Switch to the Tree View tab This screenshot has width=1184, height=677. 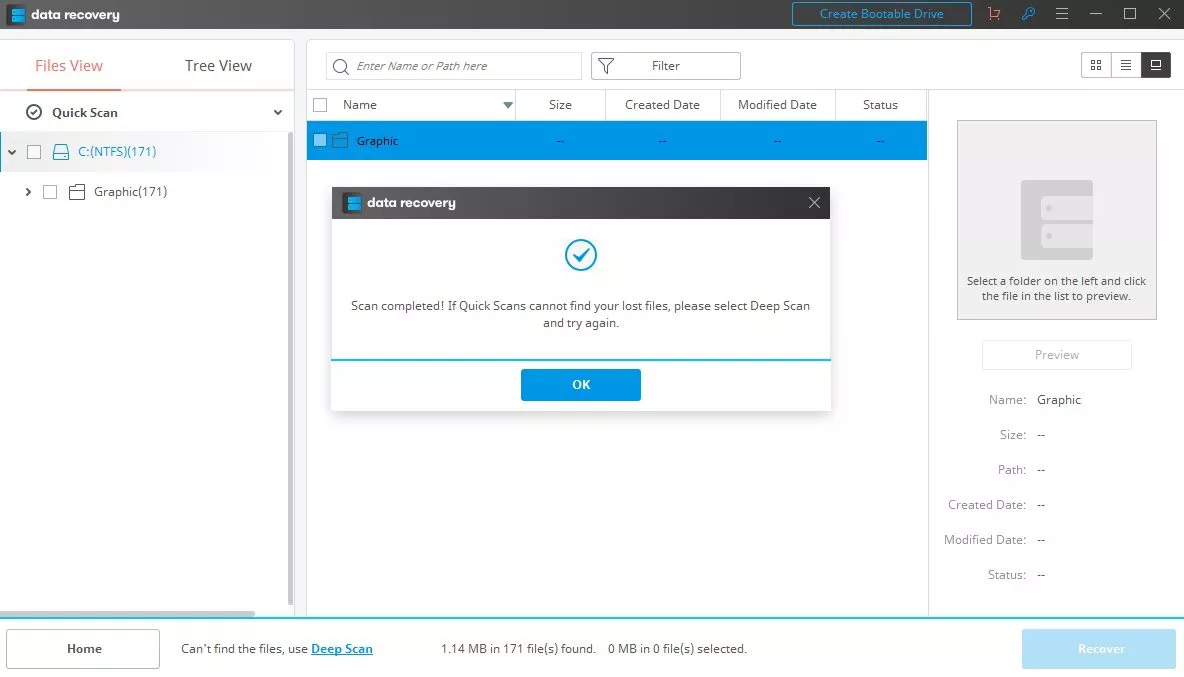point(218,66)
